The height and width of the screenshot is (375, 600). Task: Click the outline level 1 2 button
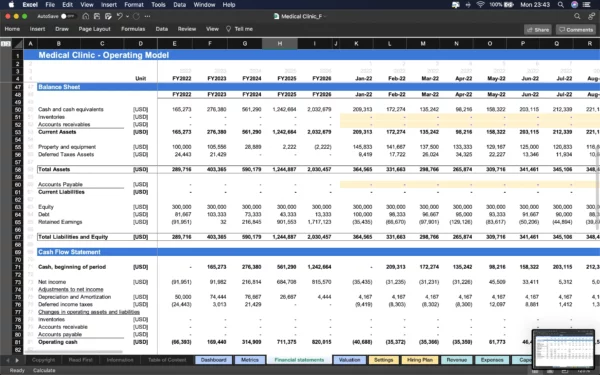6,44
